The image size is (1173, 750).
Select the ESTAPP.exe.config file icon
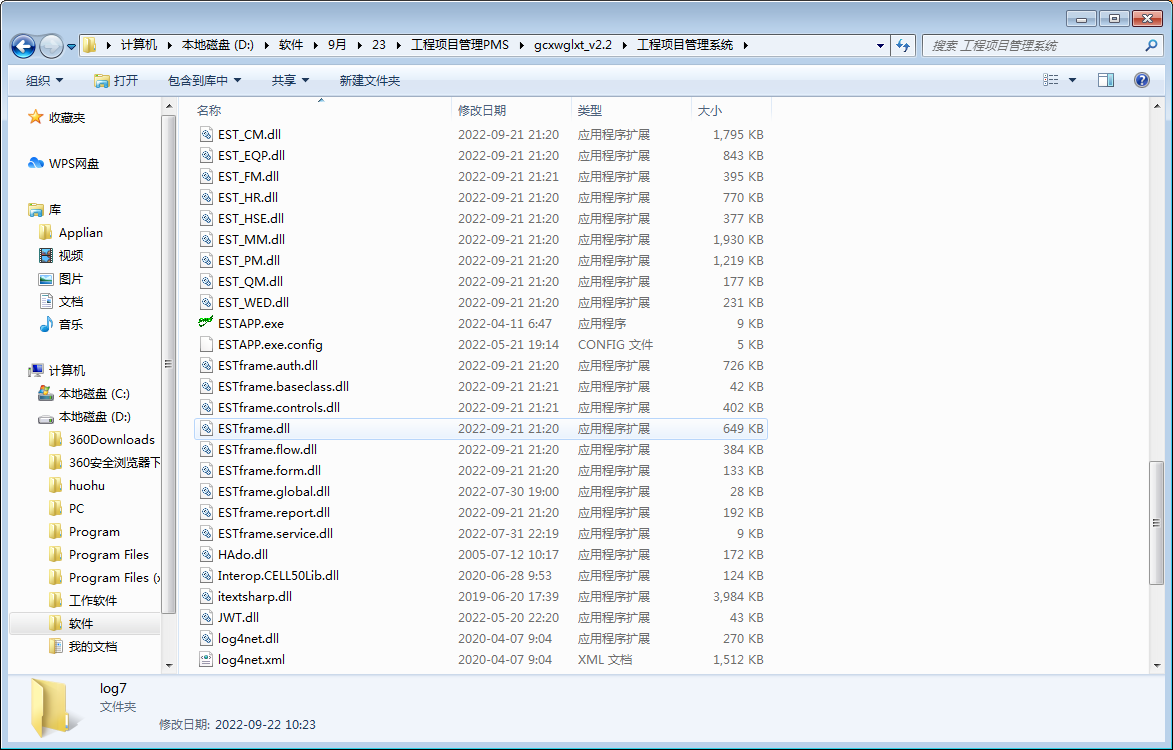click(x=206, y=345)
